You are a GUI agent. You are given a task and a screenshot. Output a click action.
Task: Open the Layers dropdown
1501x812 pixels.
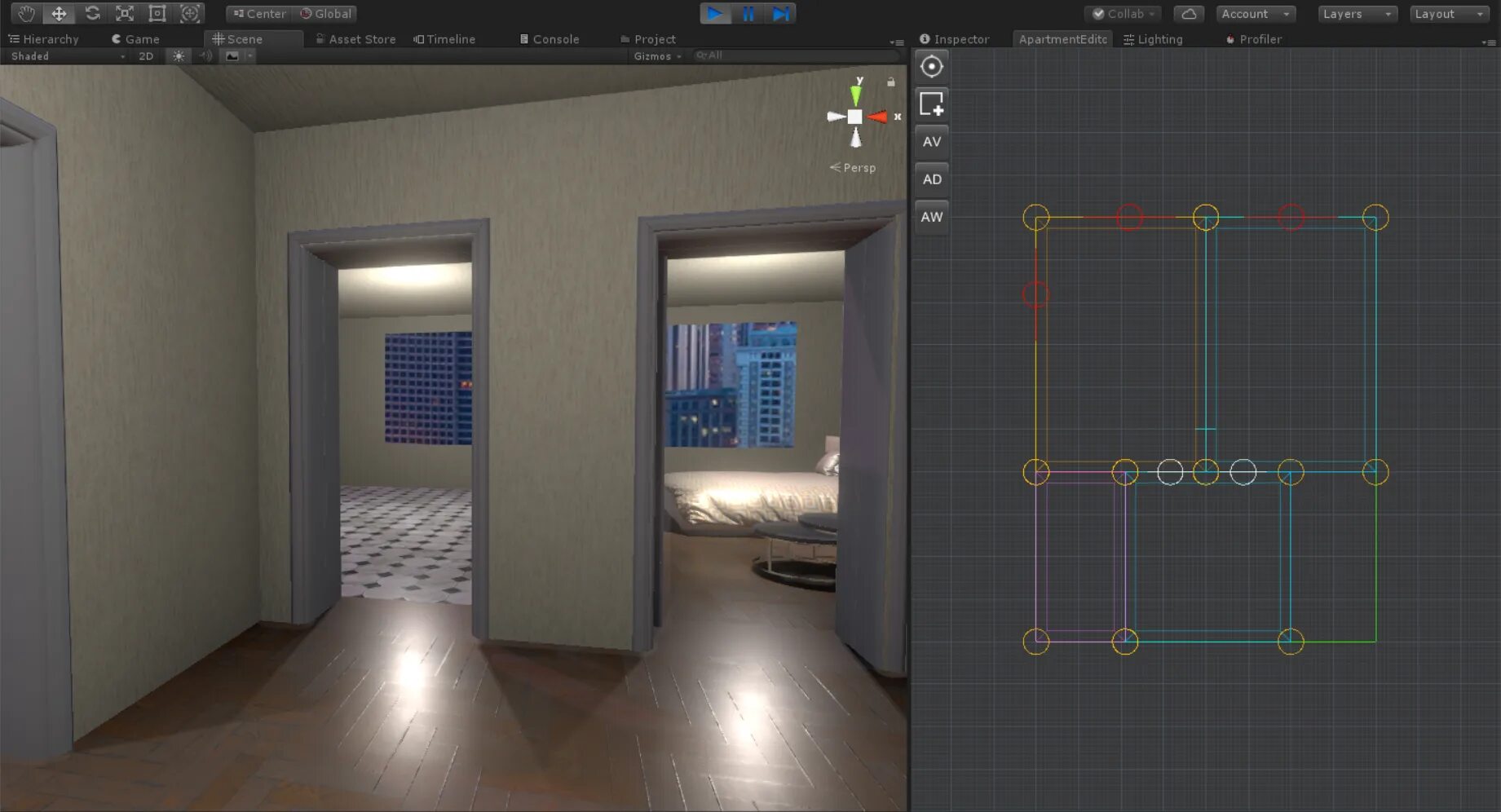[1358, 14]
